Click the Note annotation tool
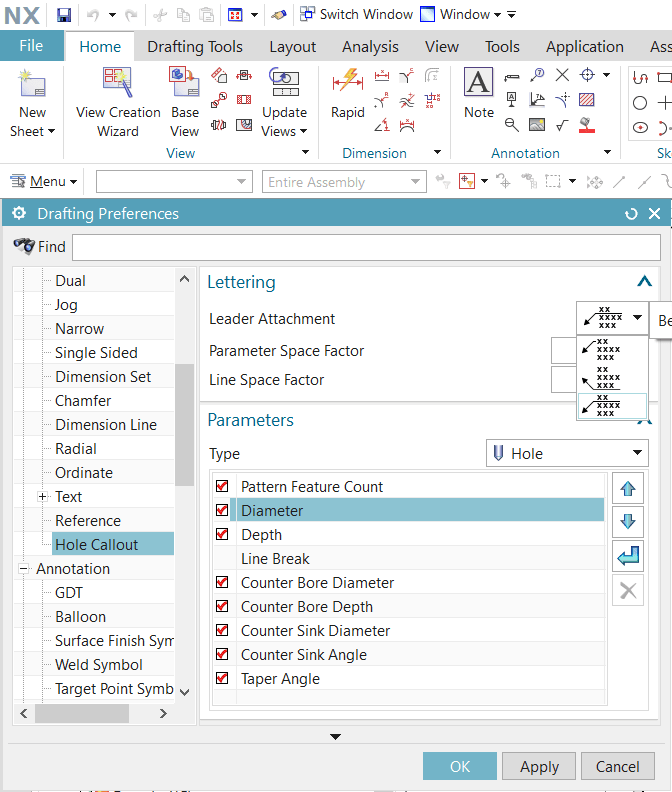The width and height of the screenshot is (672, 792). (x=478, y=82)
